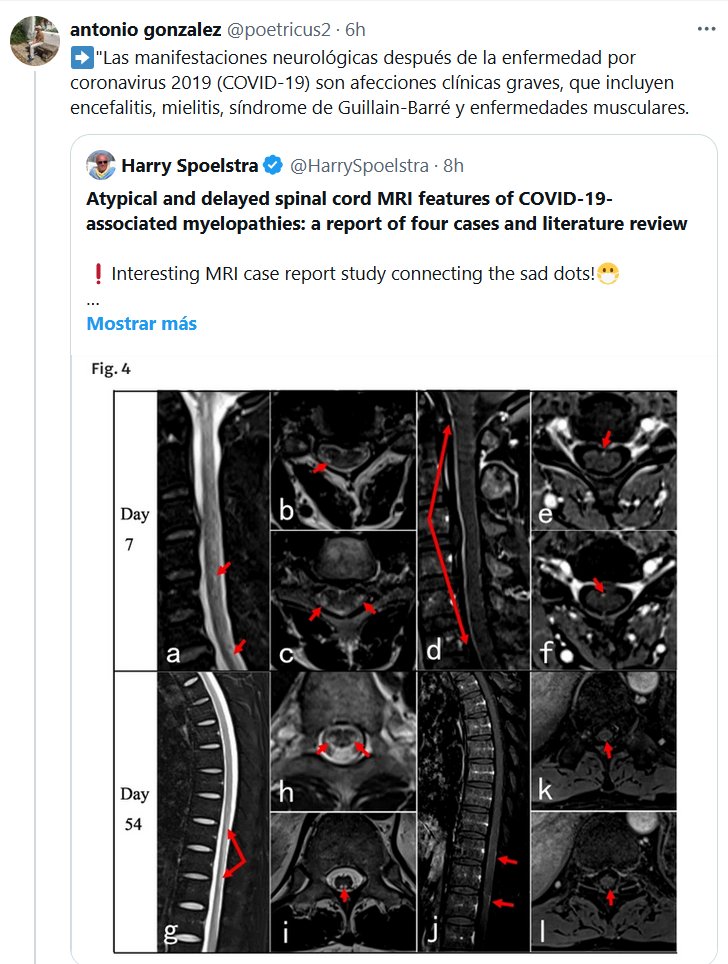Click the blue verified badge next to Harry Spoelstra
This screenshot has width=728, height=964.
(x=272, y=165)
